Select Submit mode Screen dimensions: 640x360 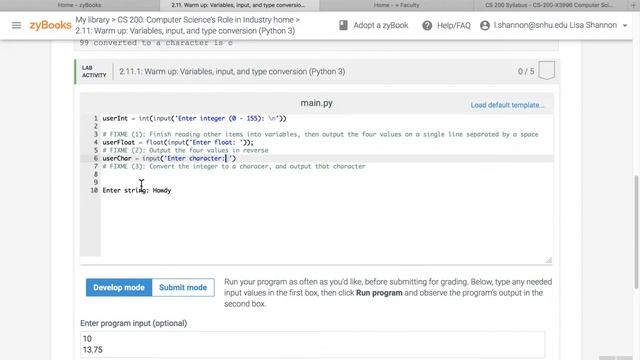click(183, 287)
